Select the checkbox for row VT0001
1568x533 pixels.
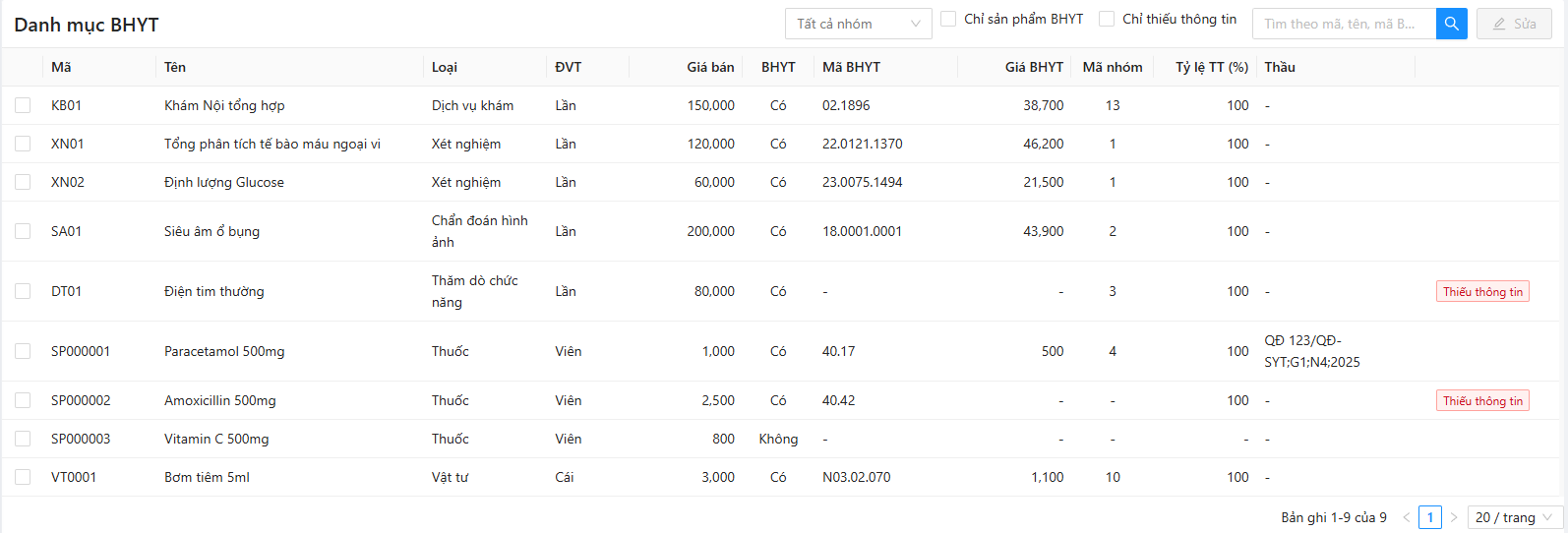click(x=23, y=477)
